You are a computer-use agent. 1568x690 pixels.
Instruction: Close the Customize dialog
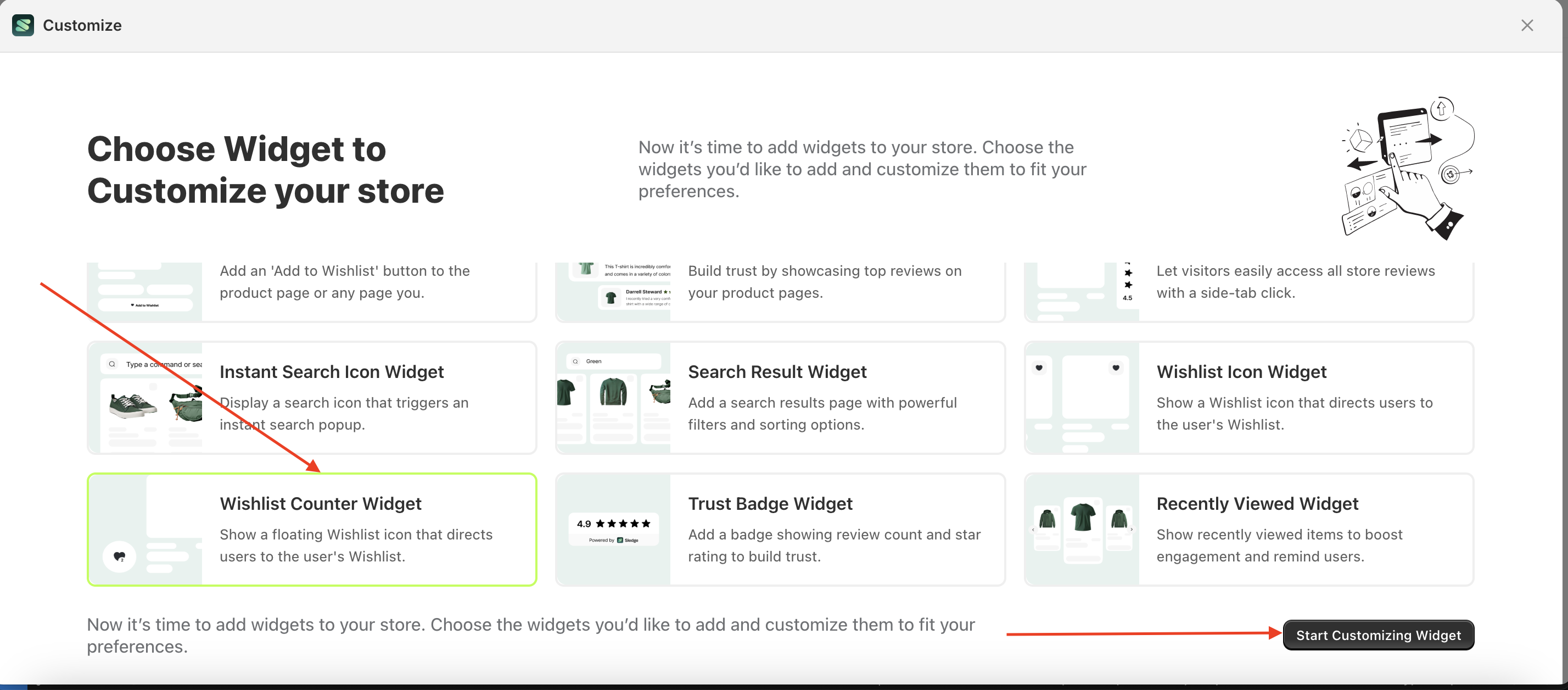tap(1527, 25)
